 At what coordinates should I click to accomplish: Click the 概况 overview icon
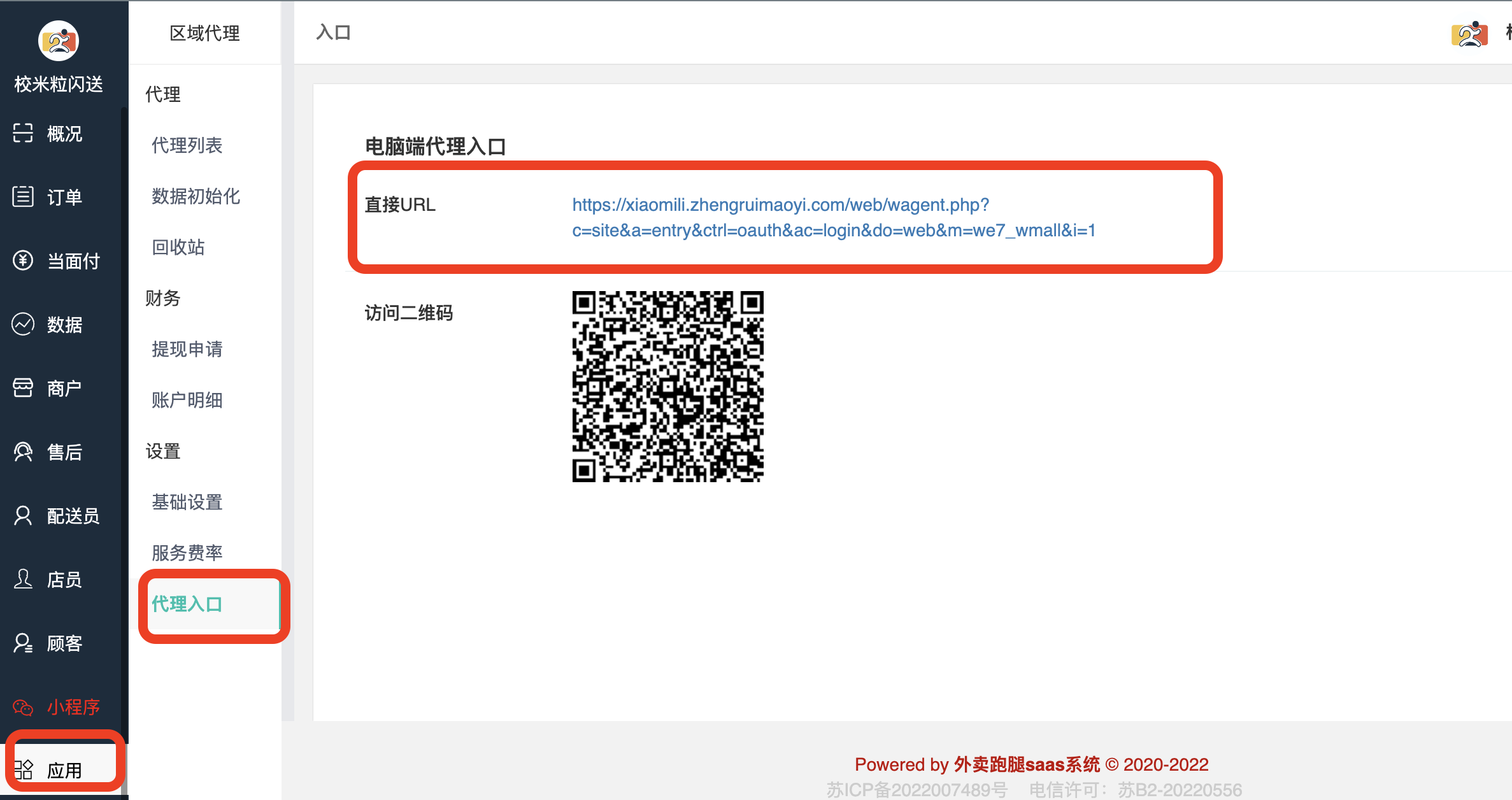pyautogui.click(x=23, y=133)
